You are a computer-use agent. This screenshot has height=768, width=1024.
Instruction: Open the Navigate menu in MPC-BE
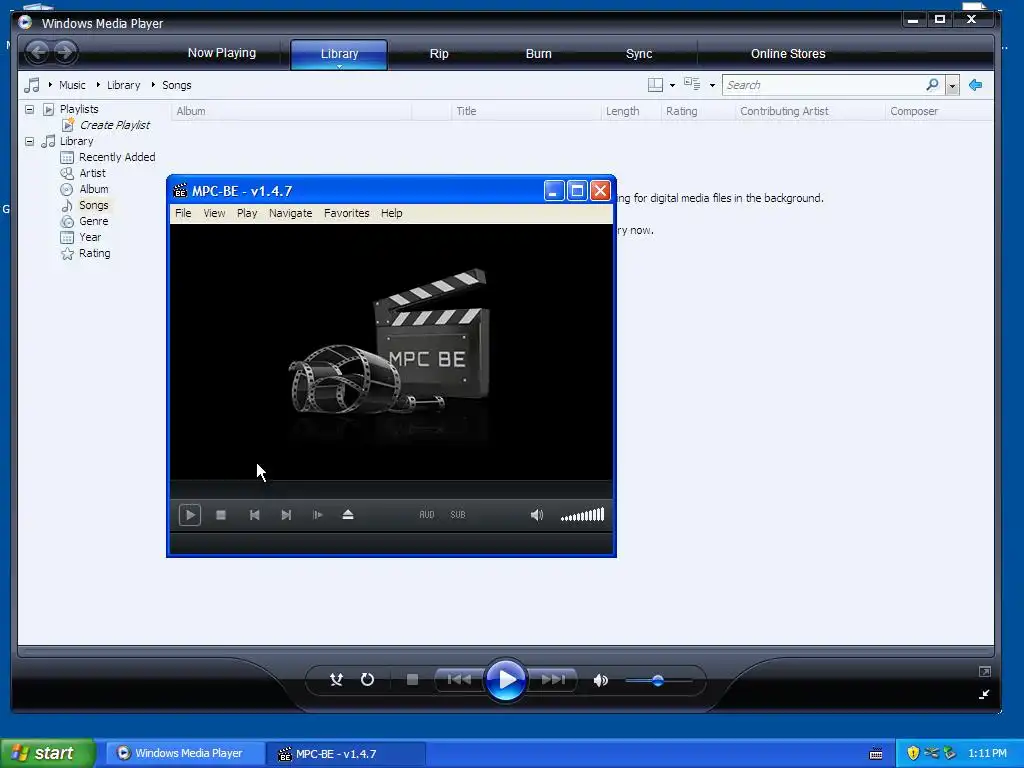tap(291, 213)
